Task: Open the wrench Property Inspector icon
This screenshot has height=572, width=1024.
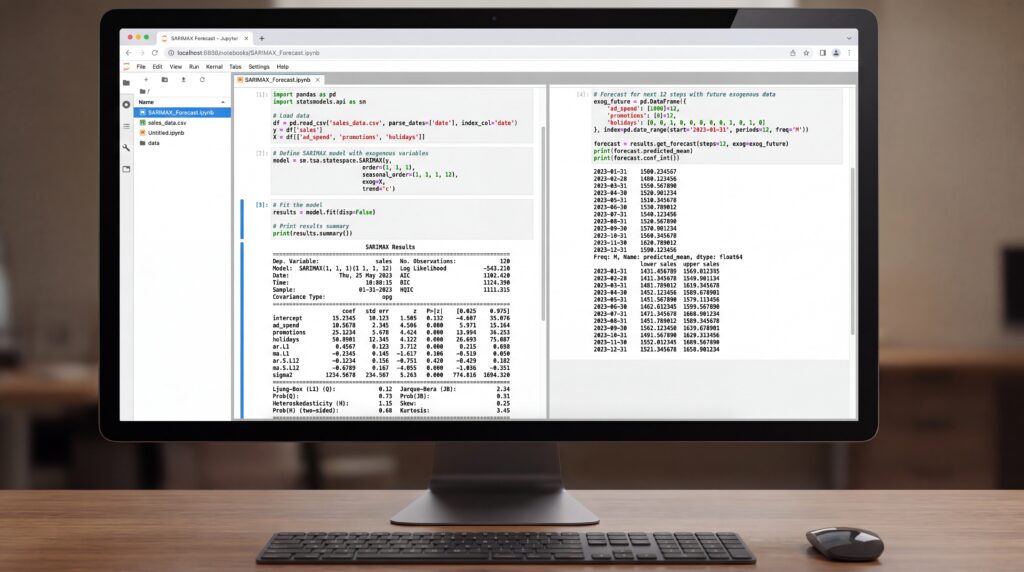Action: coord(126,148)
